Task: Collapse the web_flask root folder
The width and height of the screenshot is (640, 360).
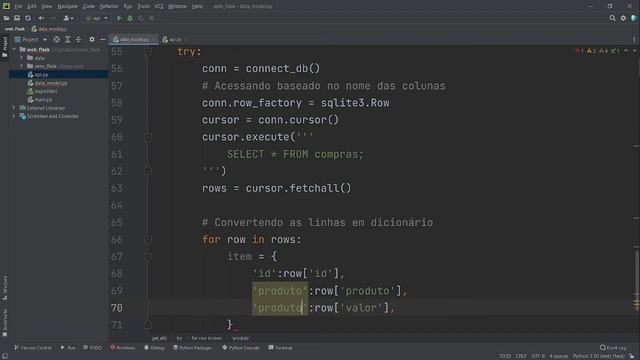Action: [x=14, y=49]
